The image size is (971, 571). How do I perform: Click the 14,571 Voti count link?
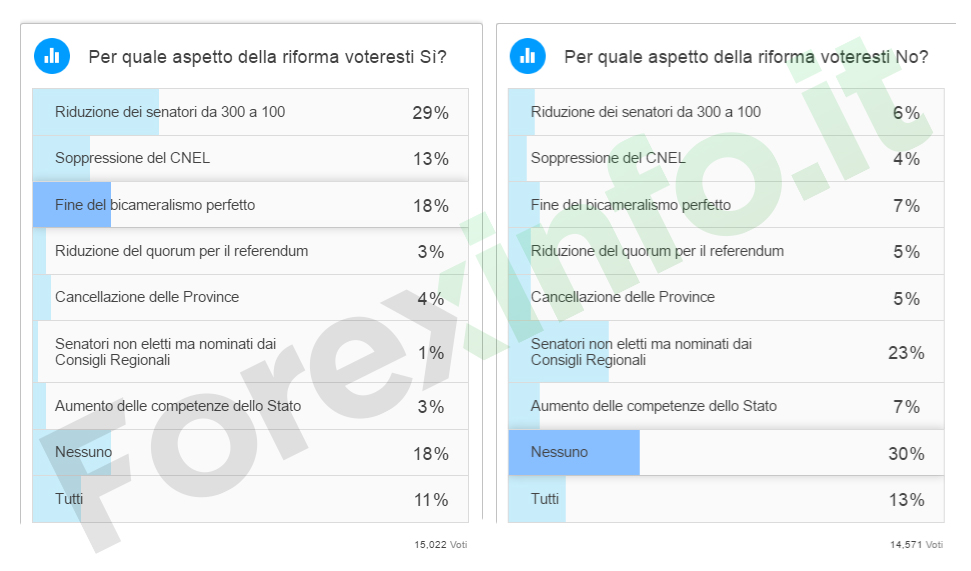point(916,545)
